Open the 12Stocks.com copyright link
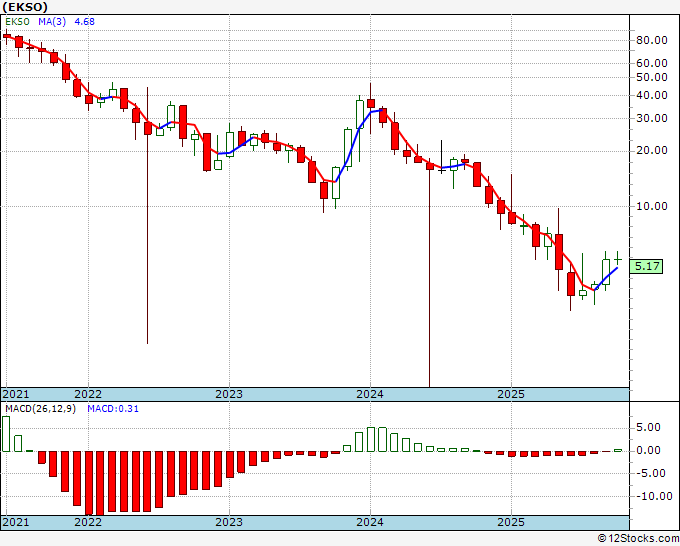The height and width of the screenshot is (546, 680). click(638, 539)
